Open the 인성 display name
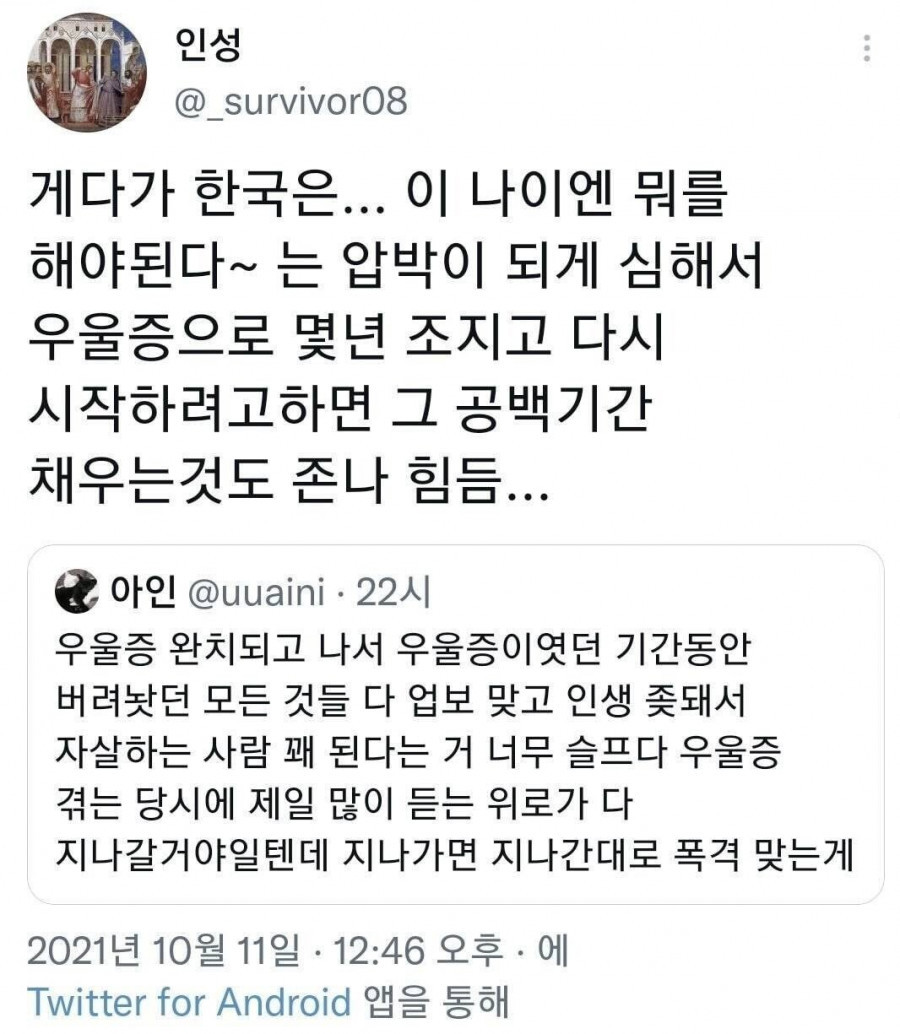 [208, 44]
